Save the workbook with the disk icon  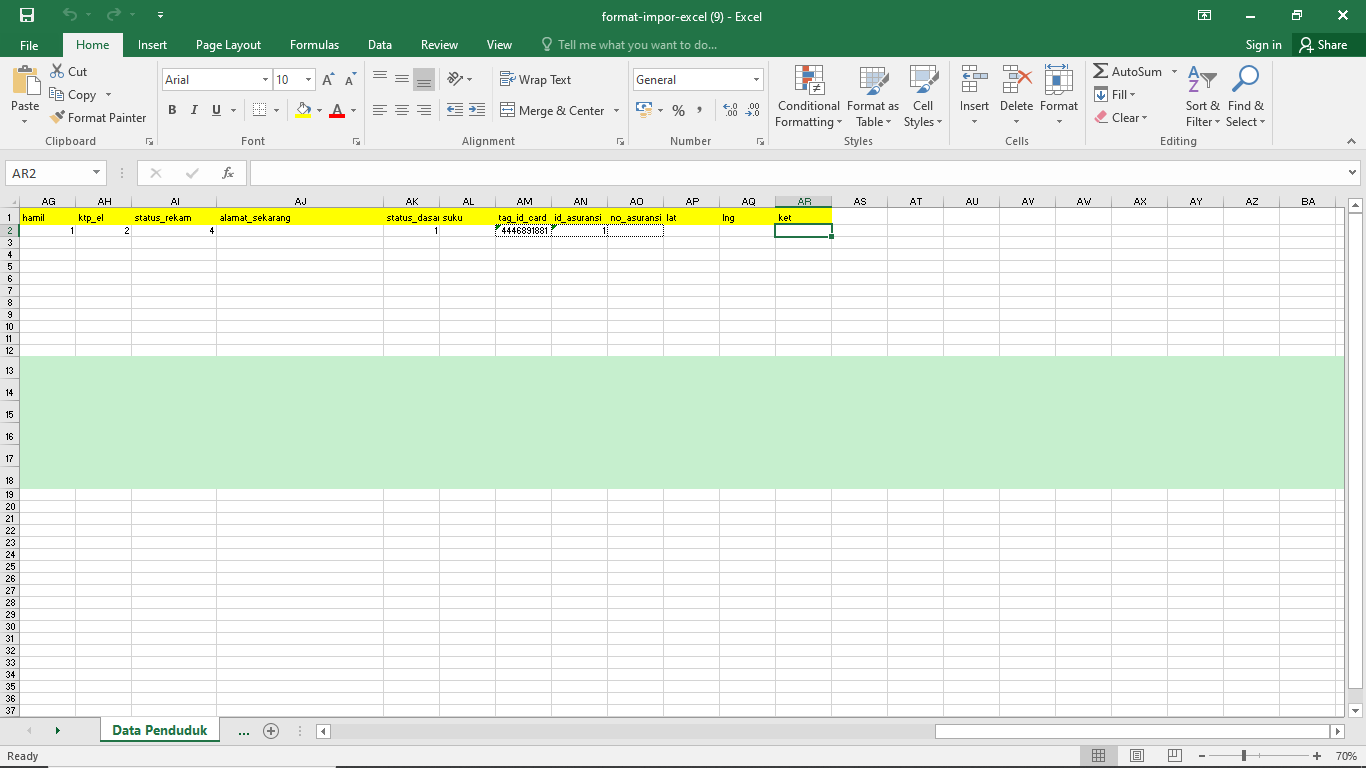tap(27, 15)
